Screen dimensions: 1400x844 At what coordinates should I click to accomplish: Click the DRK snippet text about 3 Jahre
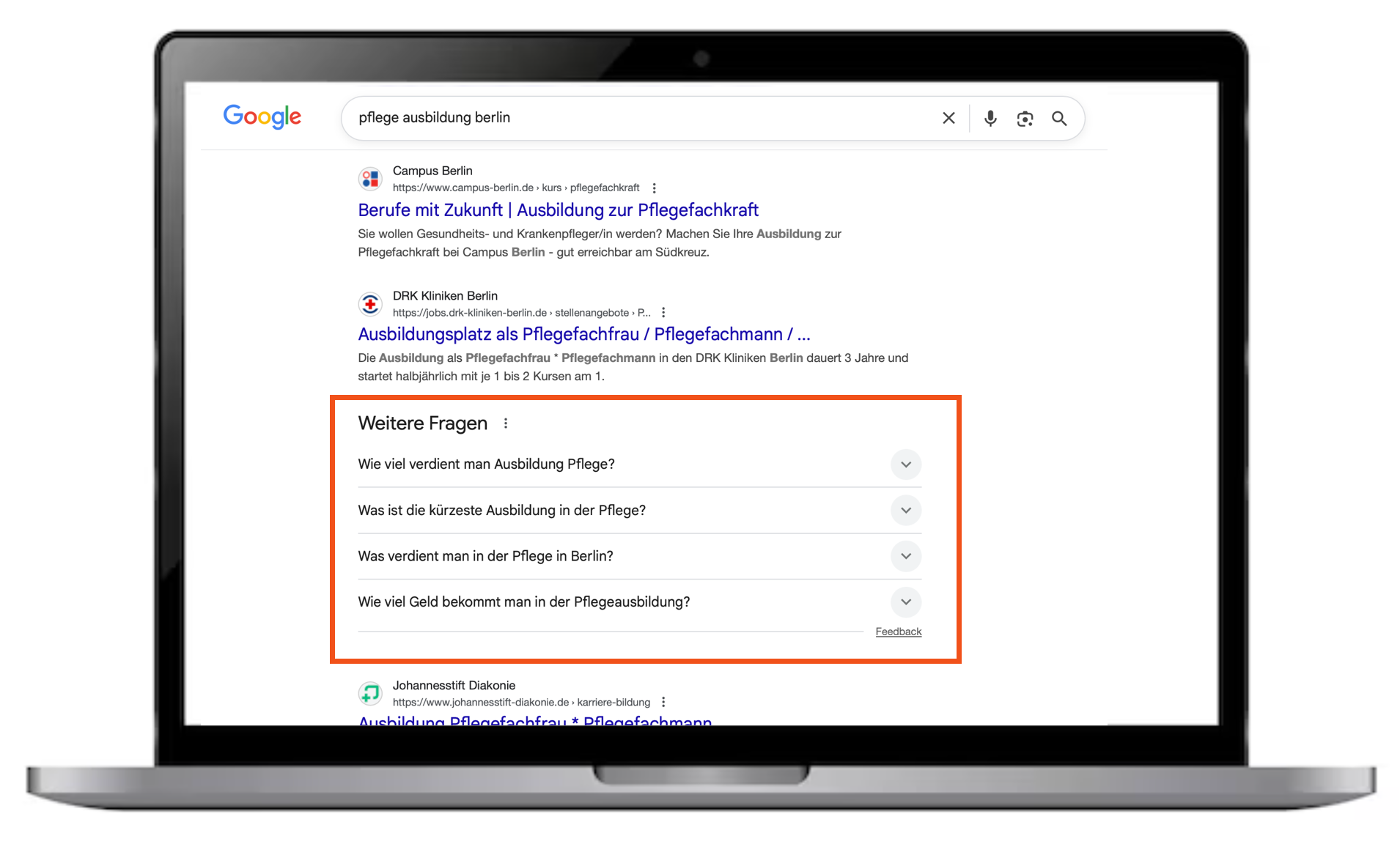click(633, 367)
